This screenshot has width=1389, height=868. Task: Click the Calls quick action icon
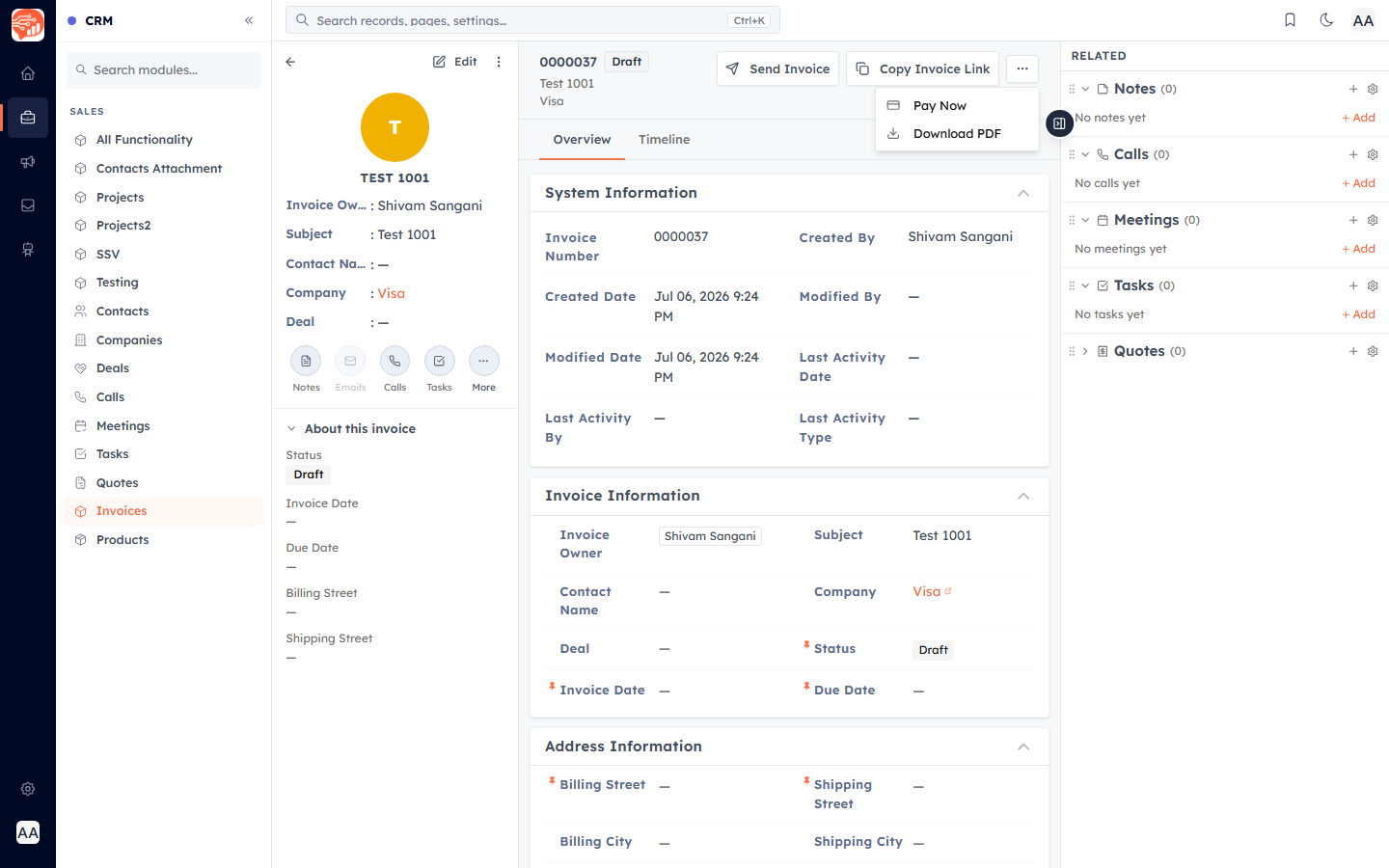395,361
